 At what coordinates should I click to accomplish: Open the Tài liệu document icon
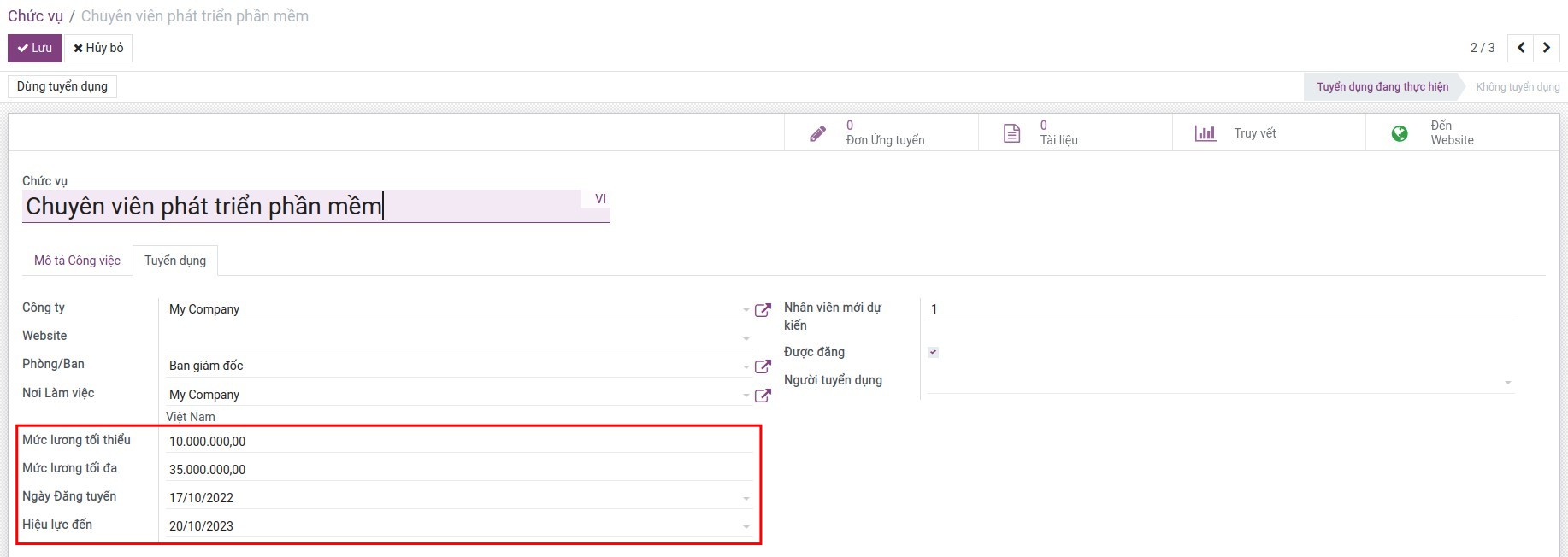(1011, 133)
